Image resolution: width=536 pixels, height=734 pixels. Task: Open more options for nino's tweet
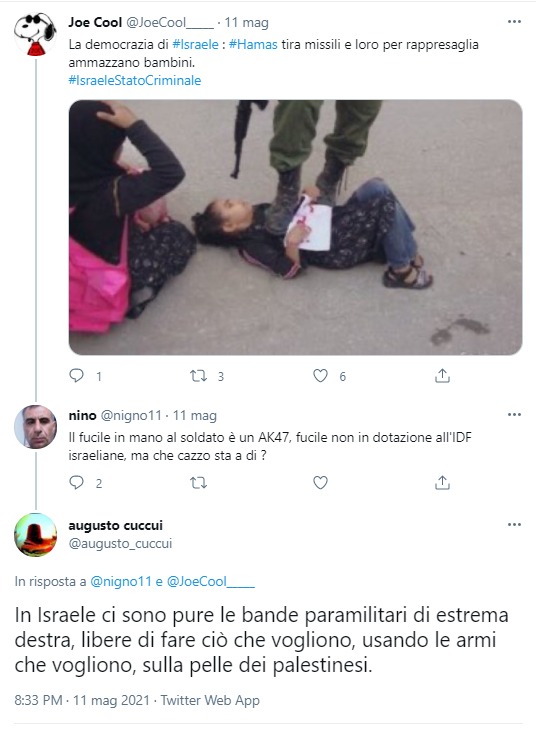514,414
